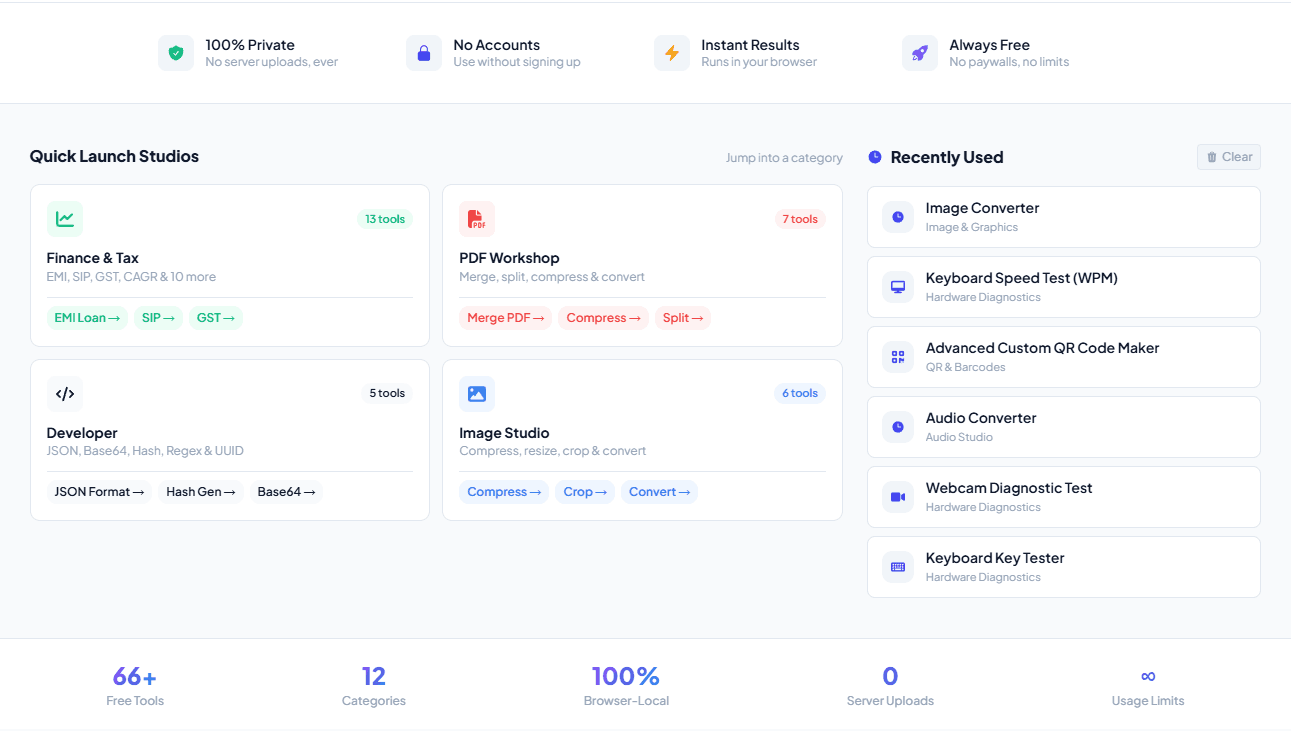Screen dimensions: 1291x731
Task: Open Webcam Diagnostic Test recent entry
Action: (1064, 497)
